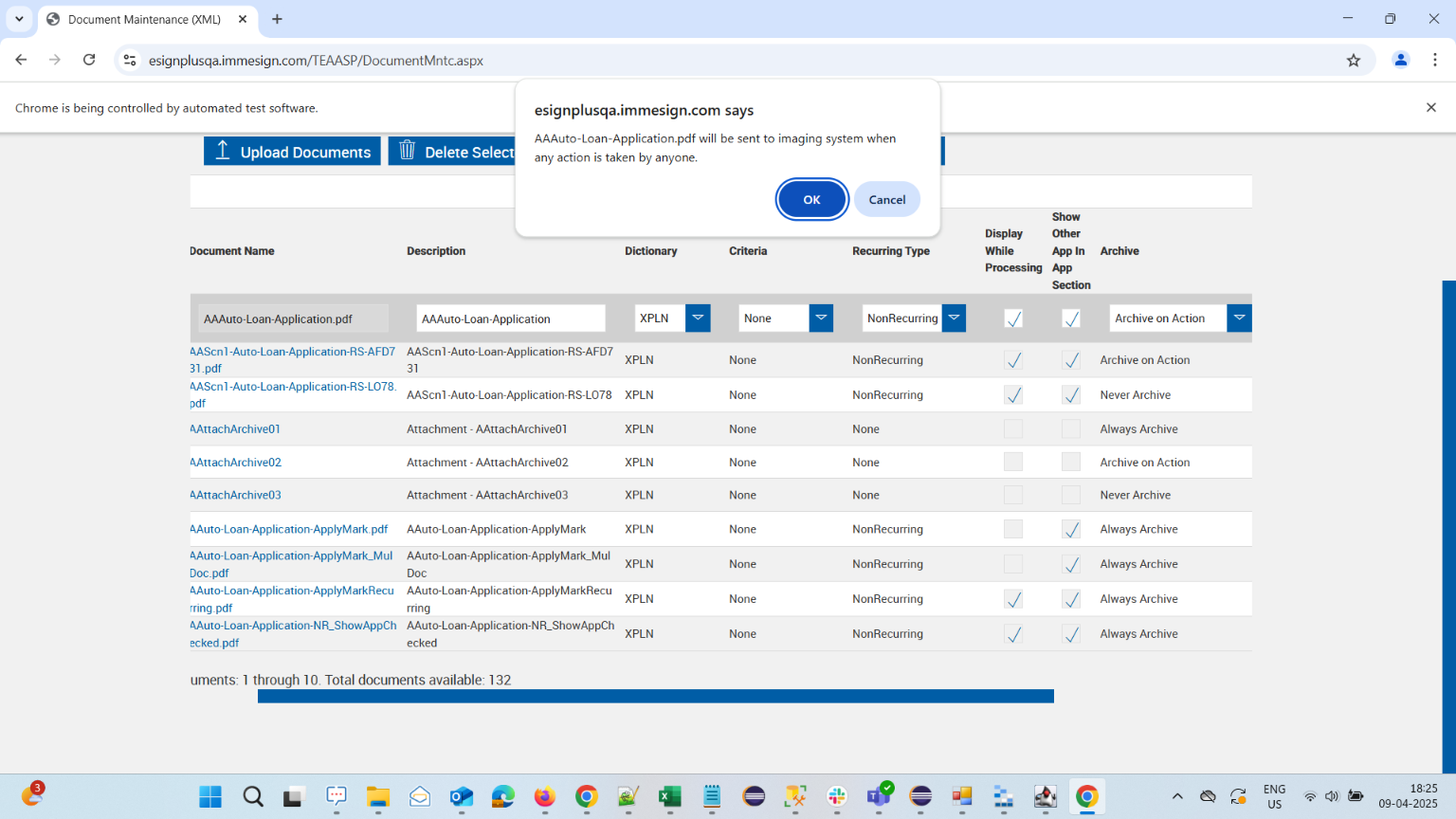This screenshot has width=1456, height=819.
Task: Expand the tab search chevron
Action: coord(19,19)
